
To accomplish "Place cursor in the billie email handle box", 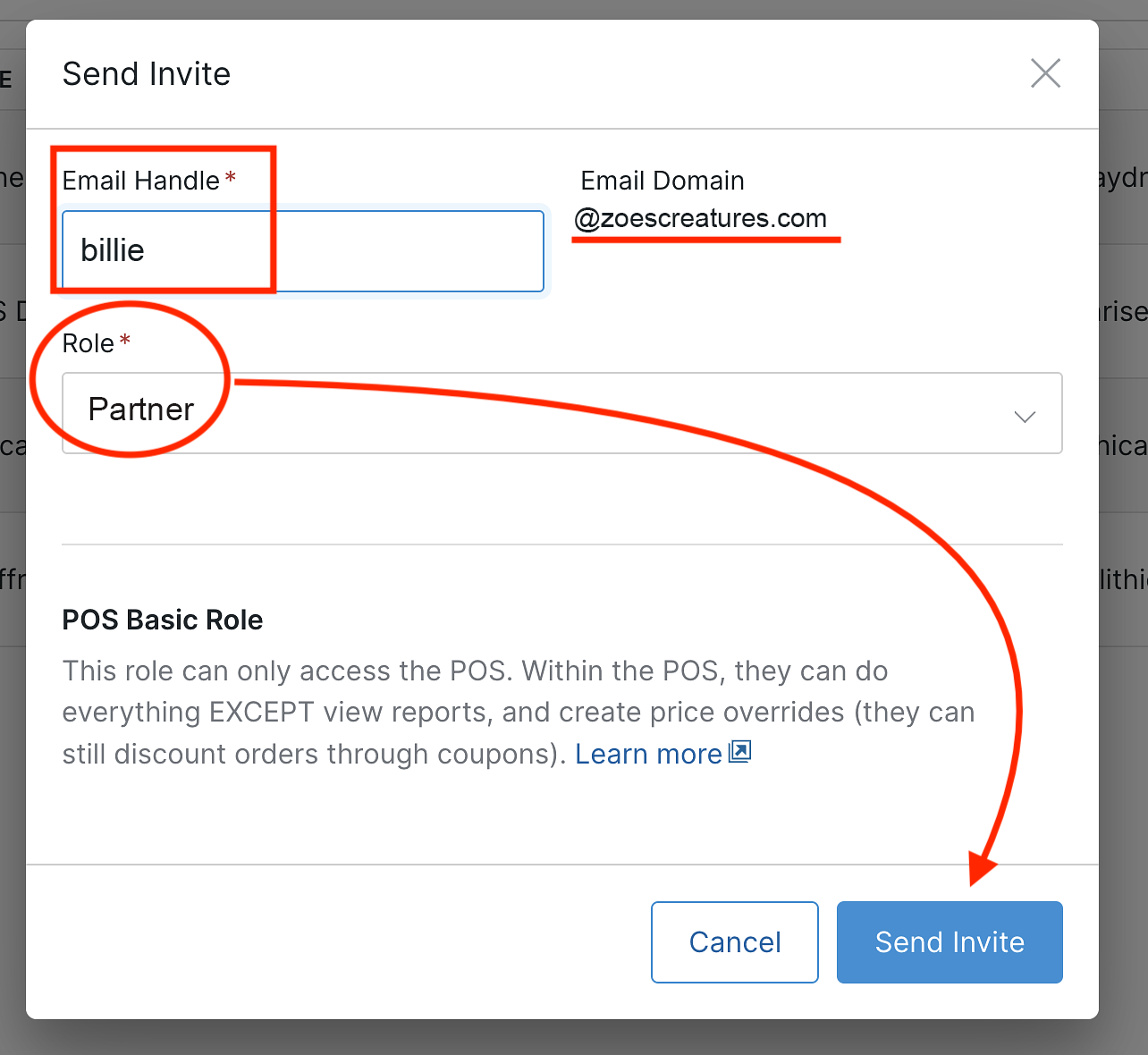I will click(x=303, y=250).
